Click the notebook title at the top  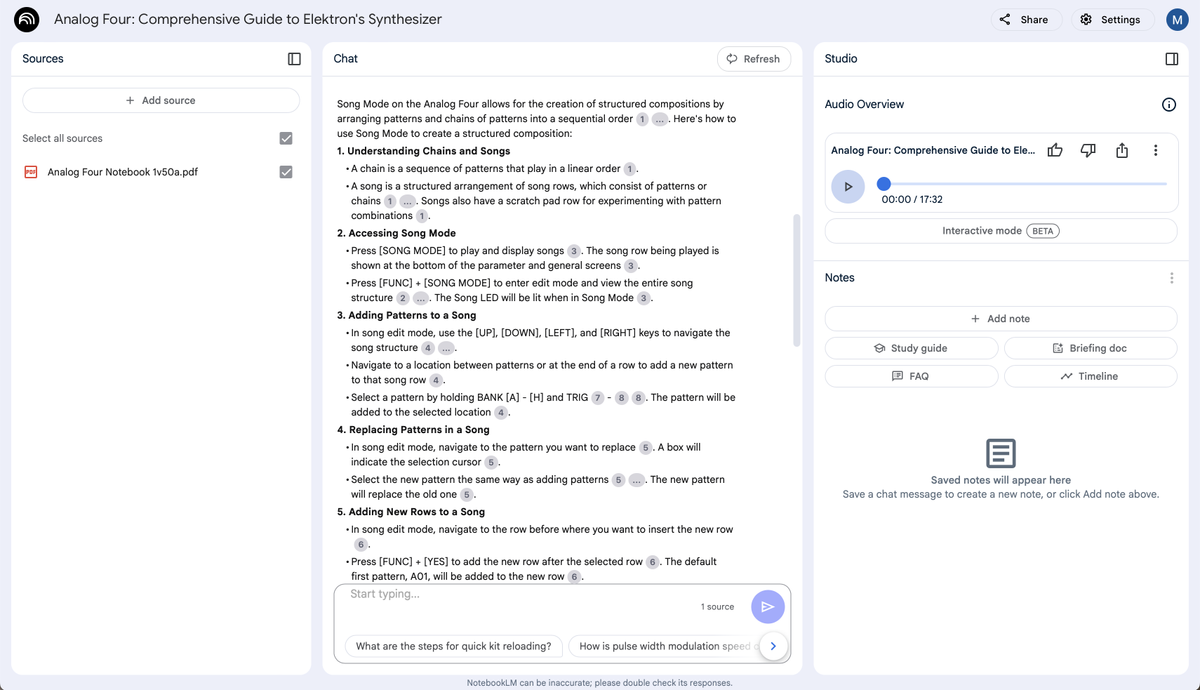(x=248, y=19)
